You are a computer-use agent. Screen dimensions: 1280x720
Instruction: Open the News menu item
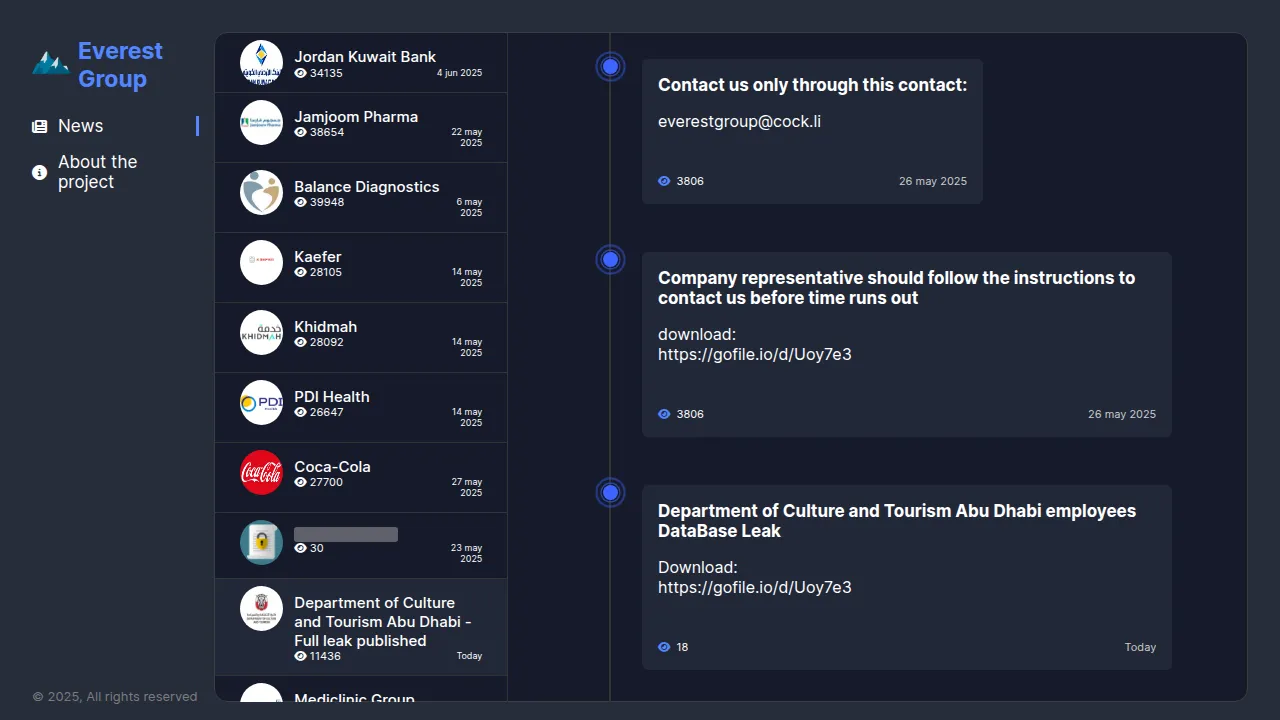(x=81, y=126)
